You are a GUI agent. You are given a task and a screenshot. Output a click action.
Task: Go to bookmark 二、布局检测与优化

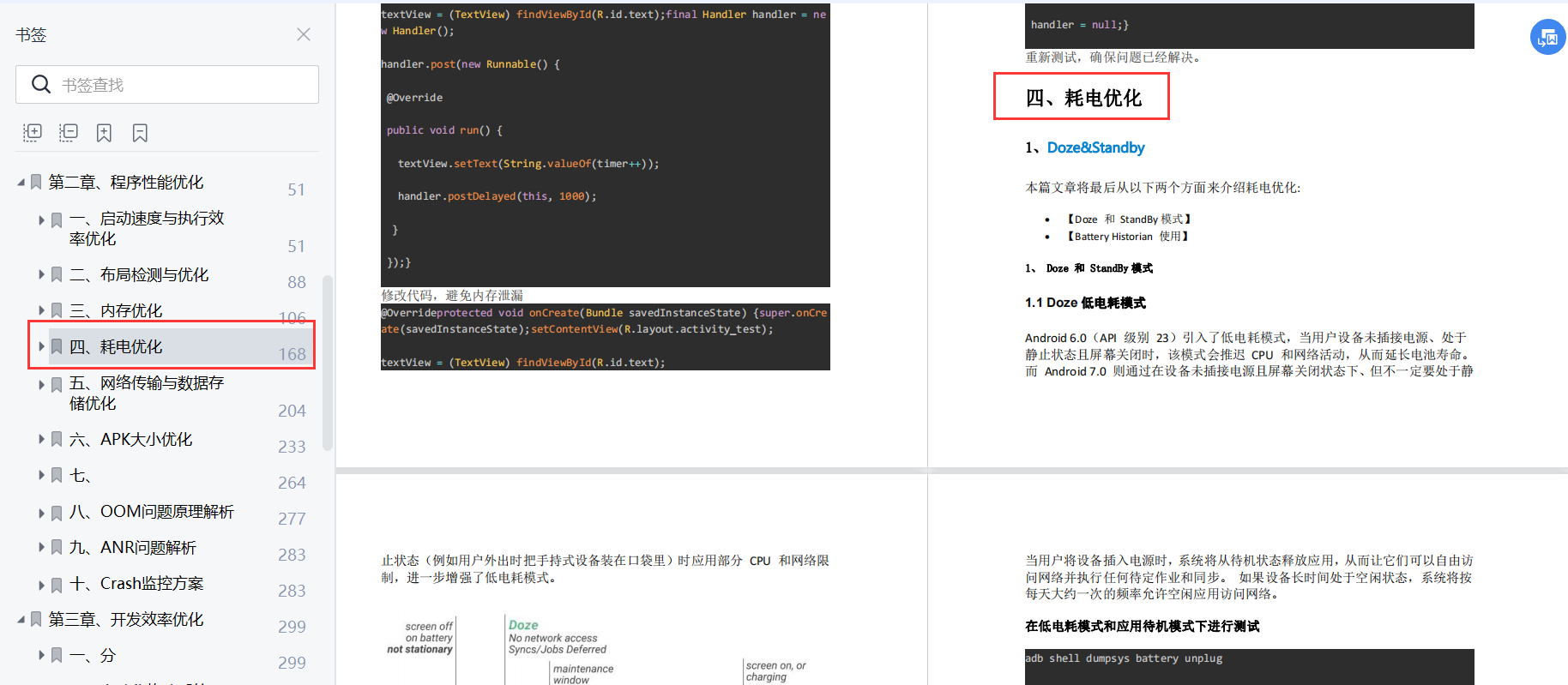139,274
